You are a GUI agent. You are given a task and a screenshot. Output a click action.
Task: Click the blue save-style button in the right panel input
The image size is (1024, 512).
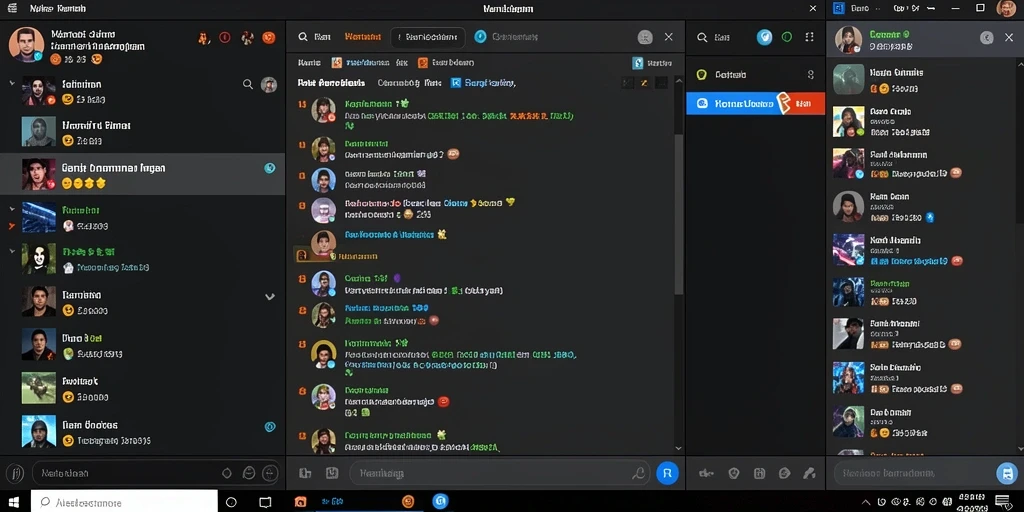tap(1006, 473)
